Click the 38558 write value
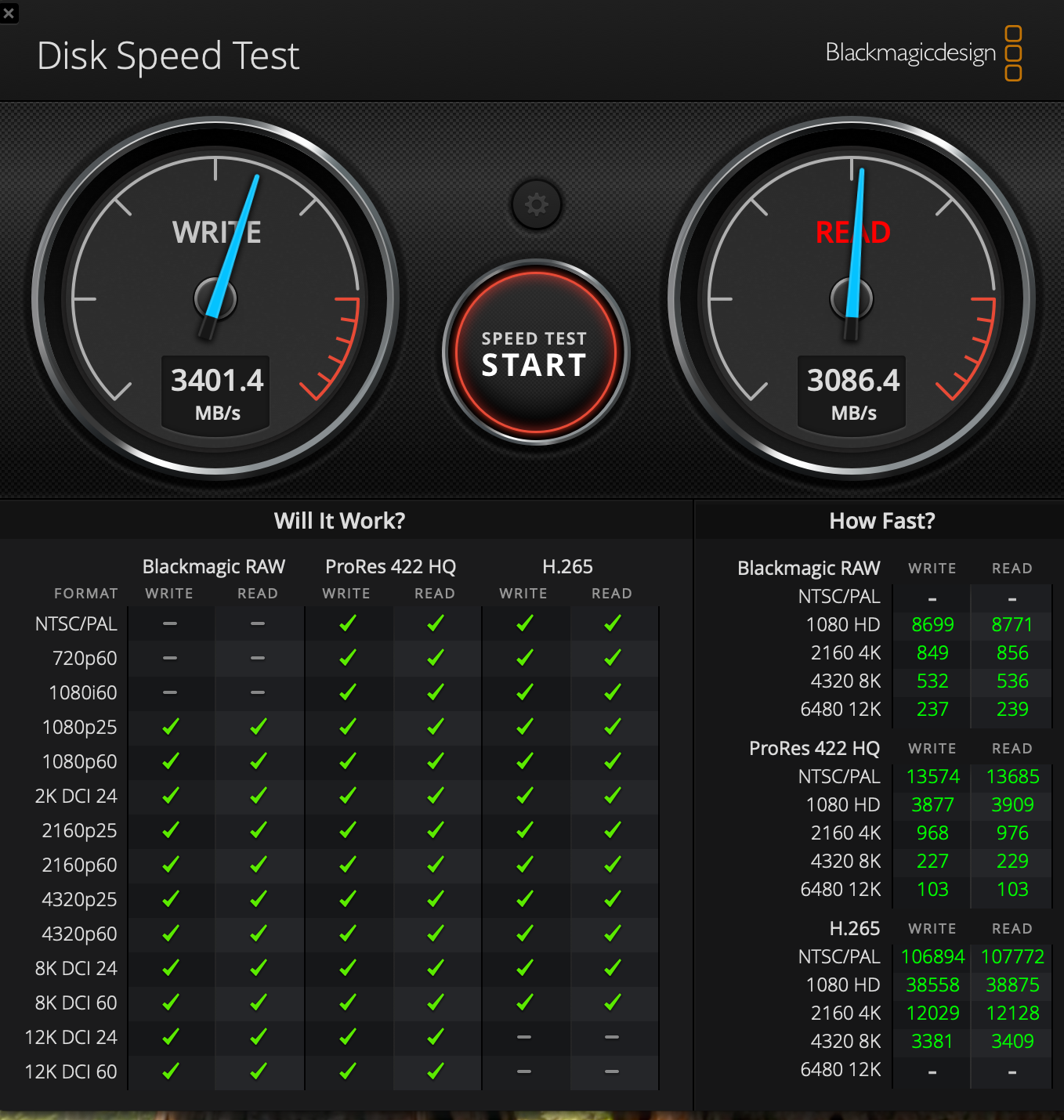Screen dimensions: 1064x1120 [932, 985]
